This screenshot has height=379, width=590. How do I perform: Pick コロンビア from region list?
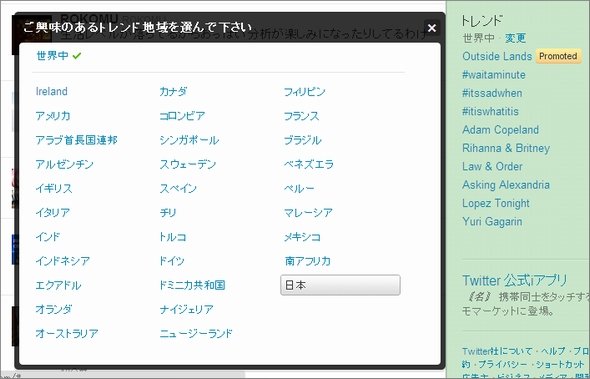coord(182,116)
